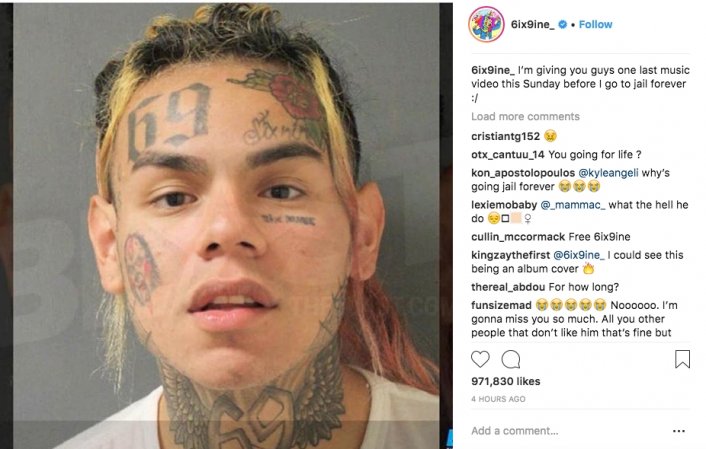Open the cristiantg152 commenter profile
The width and height of the screenshot is (706, 449).
505,136
